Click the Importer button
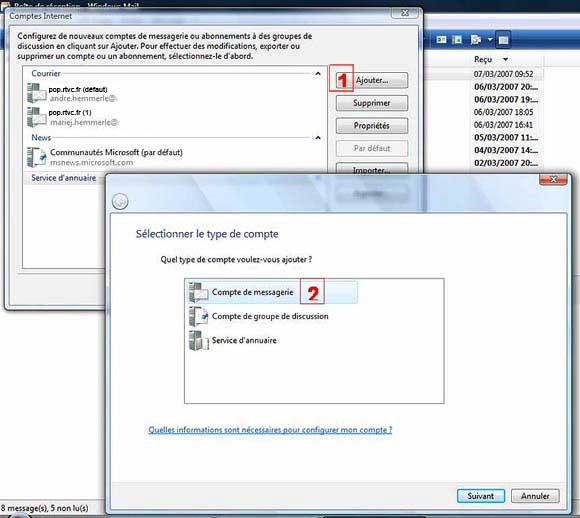The height and width of the screenshot is (518, 580). (x=372, y=169)
